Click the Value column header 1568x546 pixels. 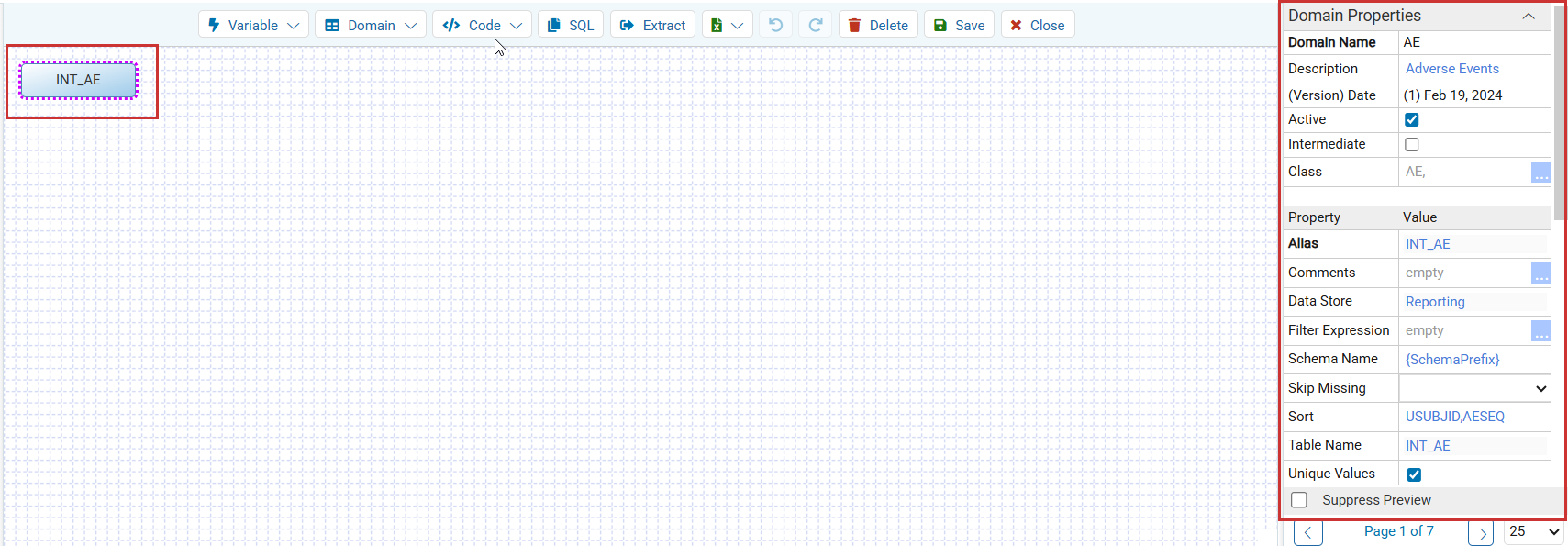coord(1419,217)
